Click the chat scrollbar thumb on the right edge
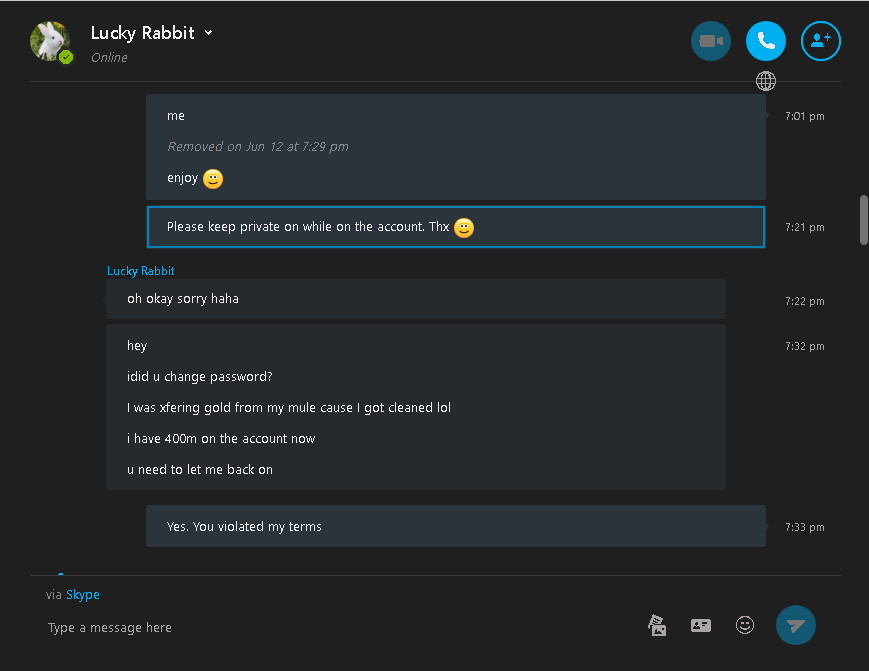This screenshot has width=869, height=671. point(863,219)
